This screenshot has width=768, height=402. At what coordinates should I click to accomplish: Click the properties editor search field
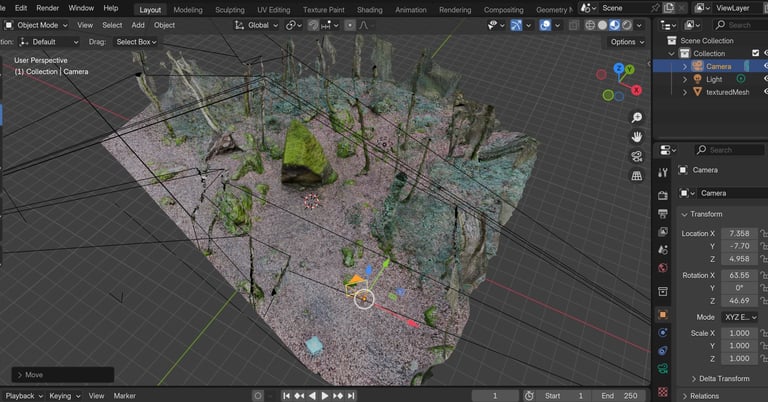(730, 150)
